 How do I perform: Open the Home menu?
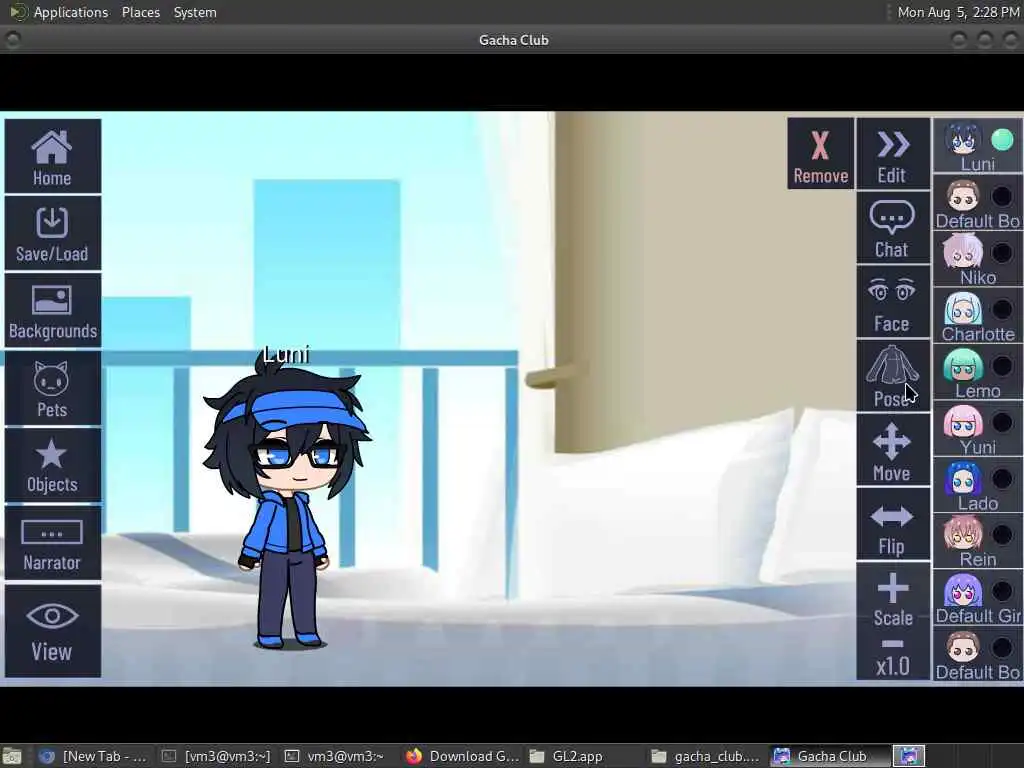pyautogui.click(x=53, y=156)
